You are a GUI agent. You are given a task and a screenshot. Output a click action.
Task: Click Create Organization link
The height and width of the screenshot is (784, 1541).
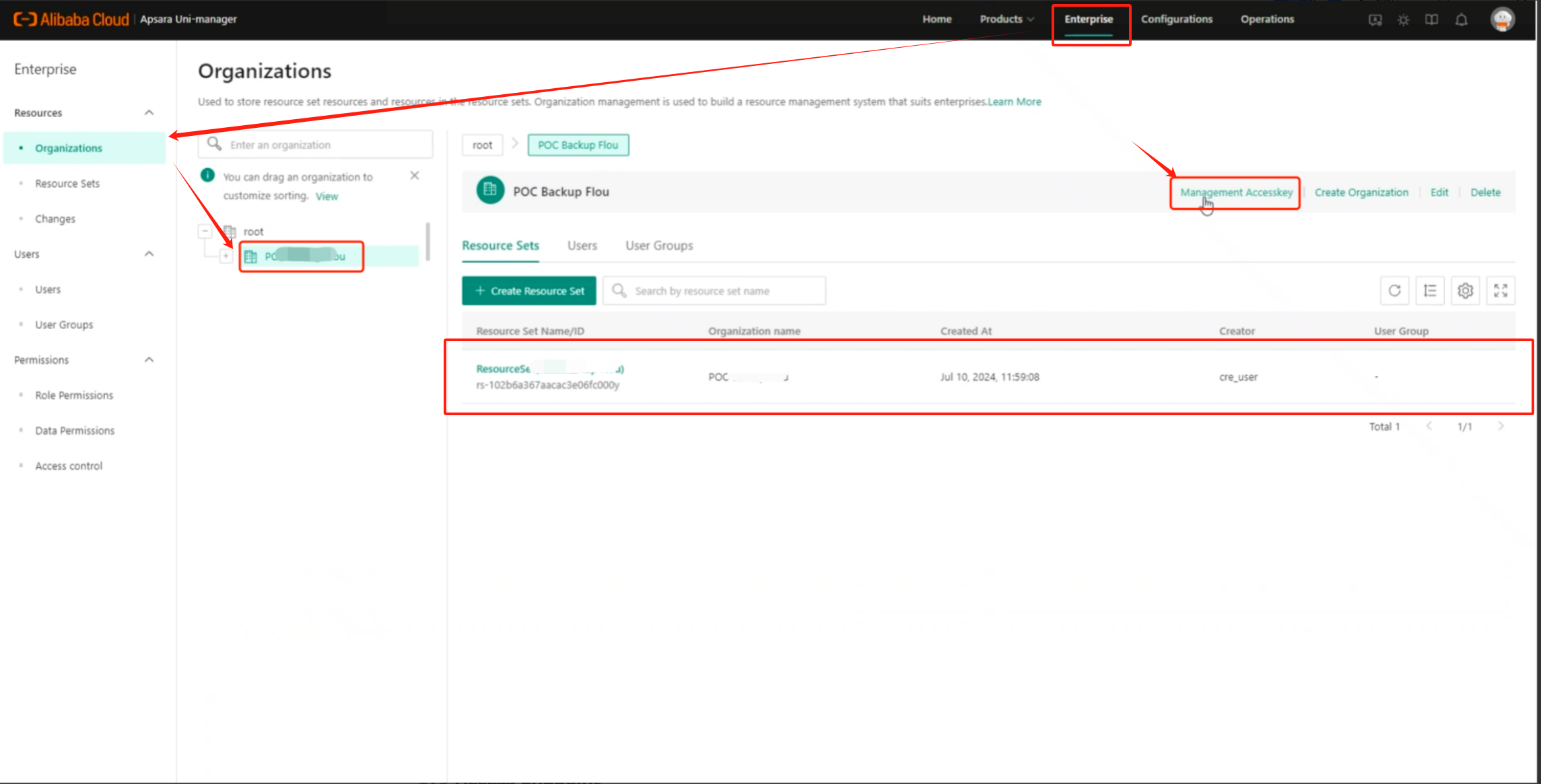point(1361,192)
